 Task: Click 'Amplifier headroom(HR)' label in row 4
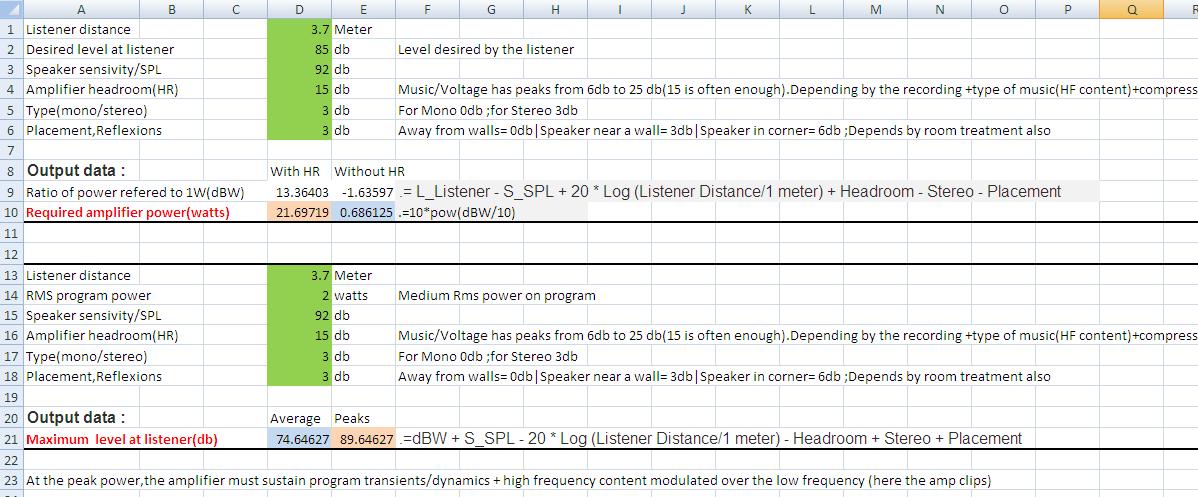tap(101, 89)
